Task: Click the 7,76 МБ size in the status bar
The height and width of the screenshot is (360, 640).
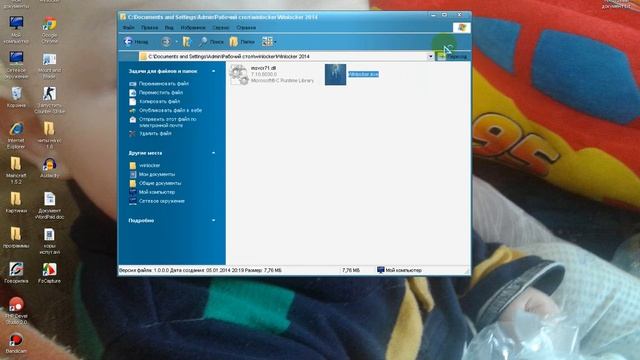Action: pyautogui.click(x=351, y=270)
